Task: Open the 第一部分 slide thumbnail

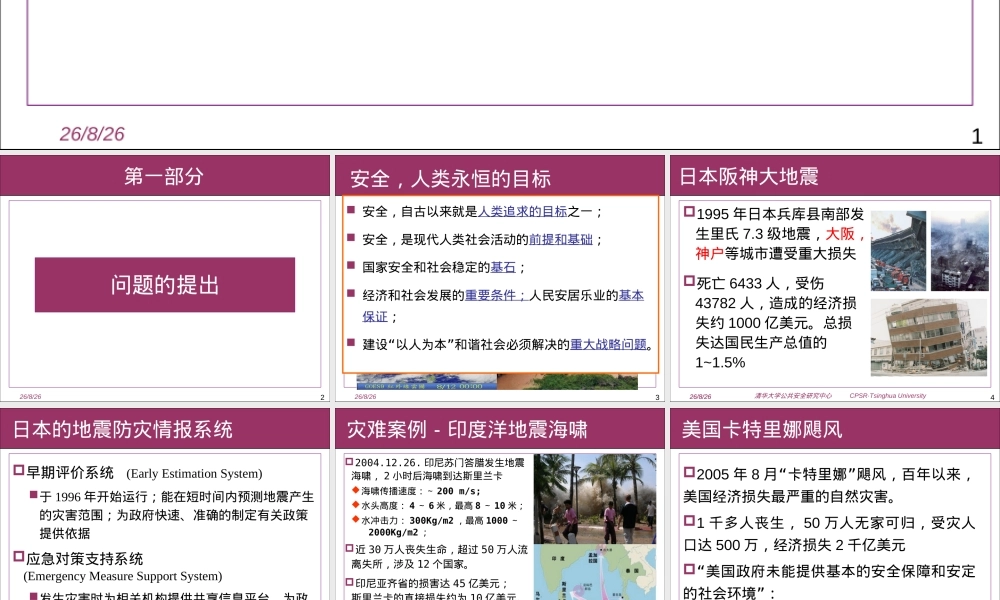Action: [165, 279]
